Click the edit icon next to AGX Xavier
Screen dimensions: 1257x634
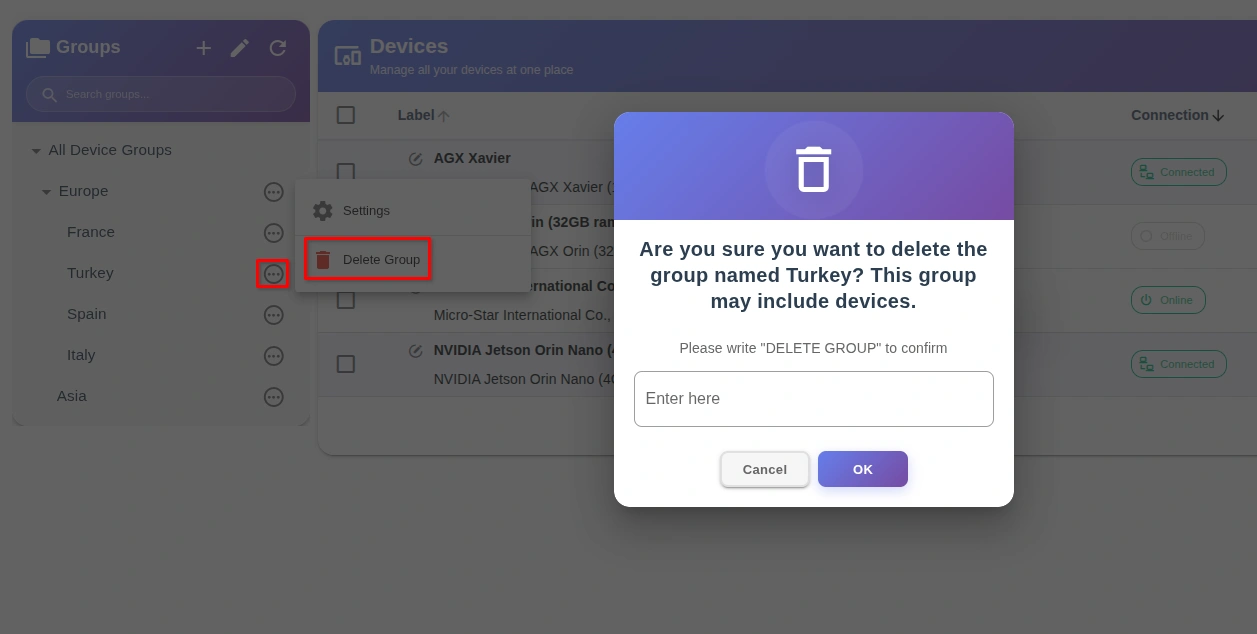(417, 157)
